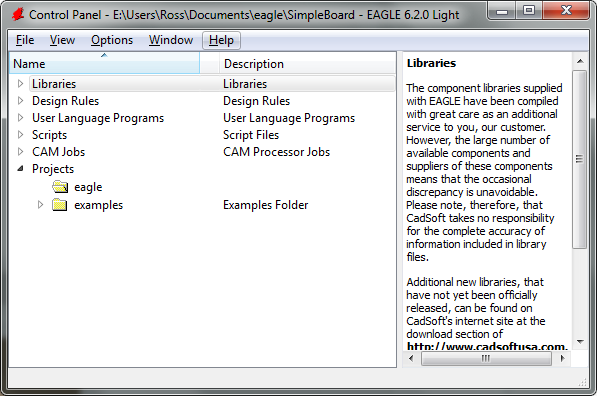Click the Description column header
The height and width of the screenshot is (396, 597).
coord(308,63)
